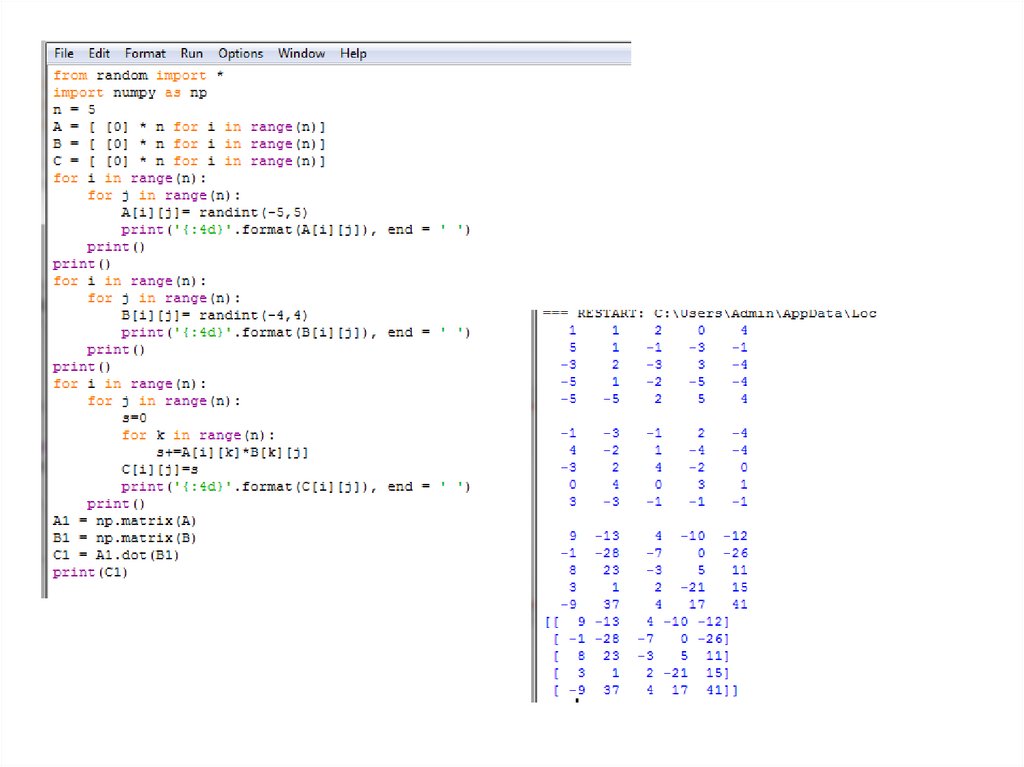
Task: Click the 'import numpy as np' line
Action: tap(129, 93)
